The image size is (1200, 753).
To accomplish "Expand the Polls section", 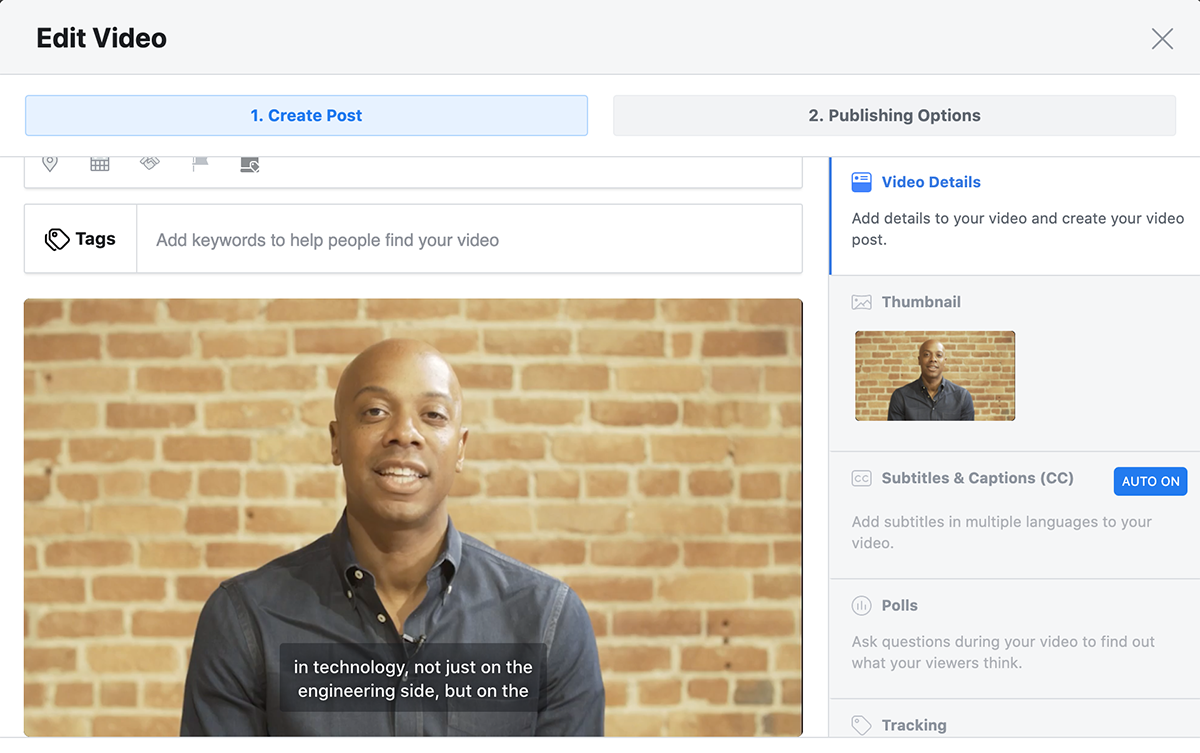I will point(899,606).
